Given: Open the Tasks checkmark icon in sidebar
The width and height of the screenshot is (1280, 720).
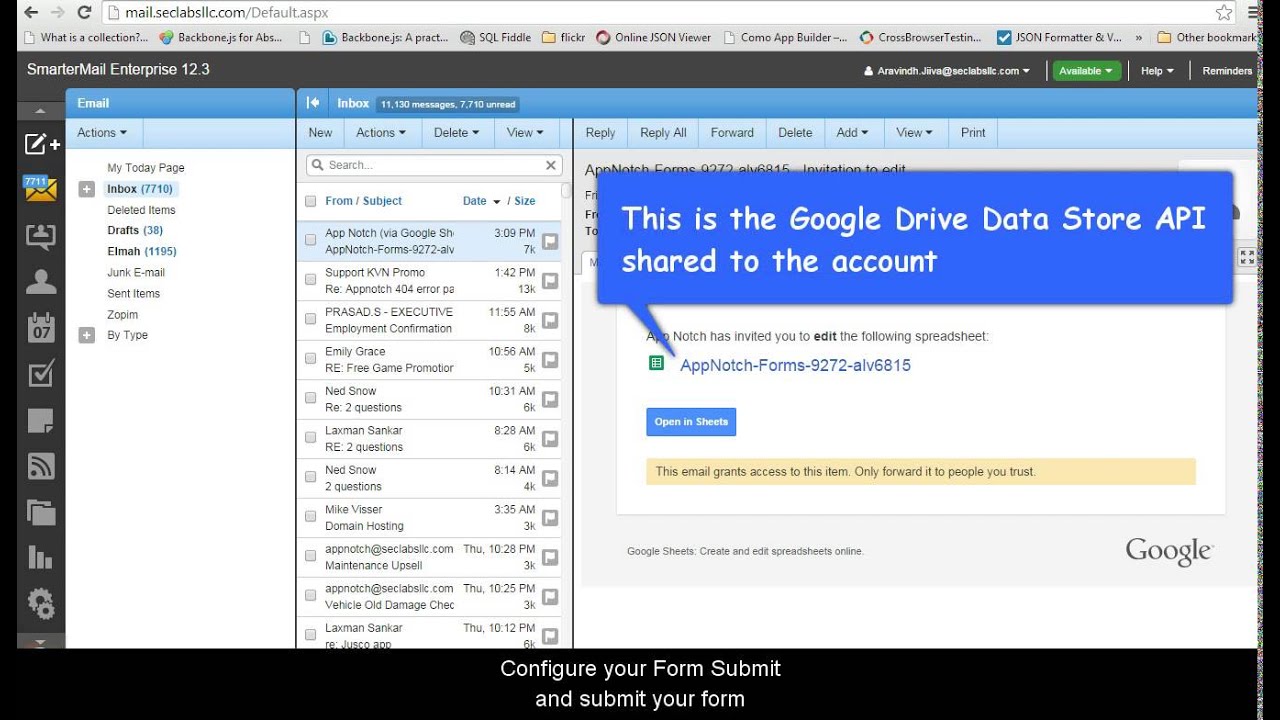Looking at the screenshot, I should click(41, 374).
